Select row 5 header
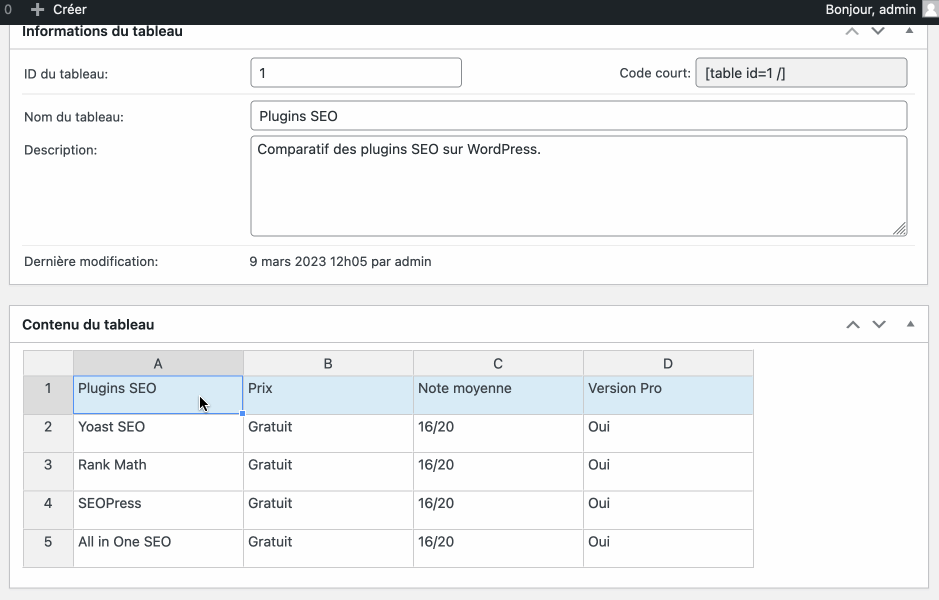 click(x=48, y=548)
